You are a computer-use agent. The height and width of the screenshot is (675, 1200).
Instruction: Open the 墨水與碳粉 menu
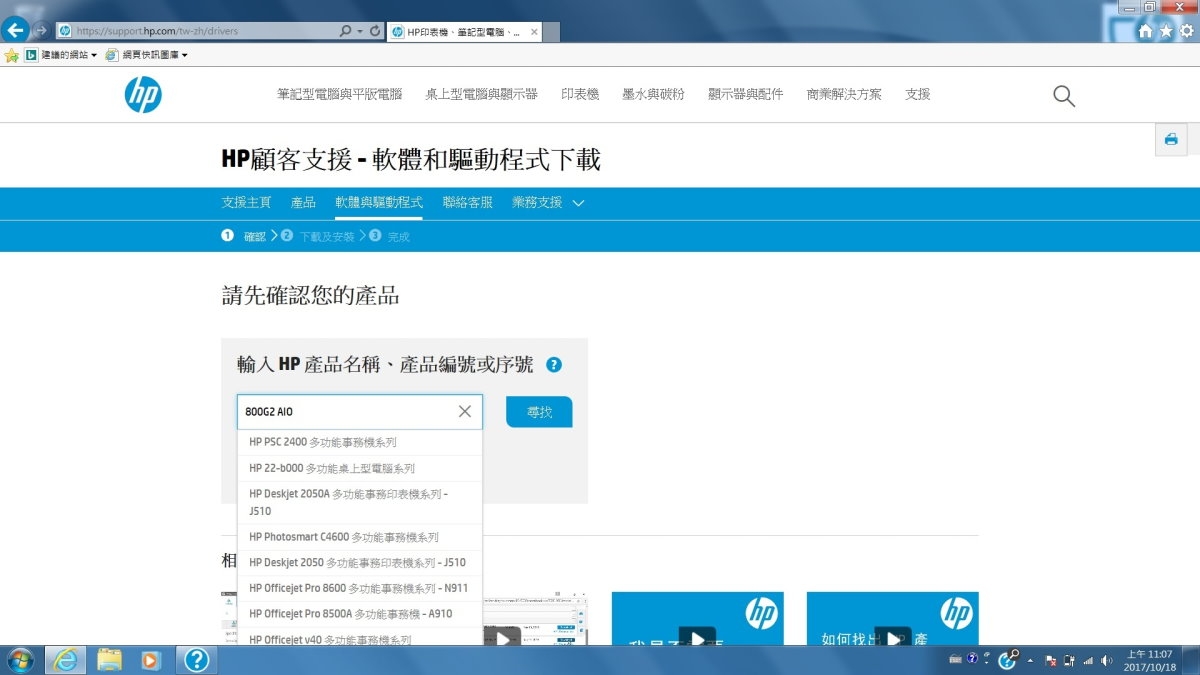pos(653,94)
